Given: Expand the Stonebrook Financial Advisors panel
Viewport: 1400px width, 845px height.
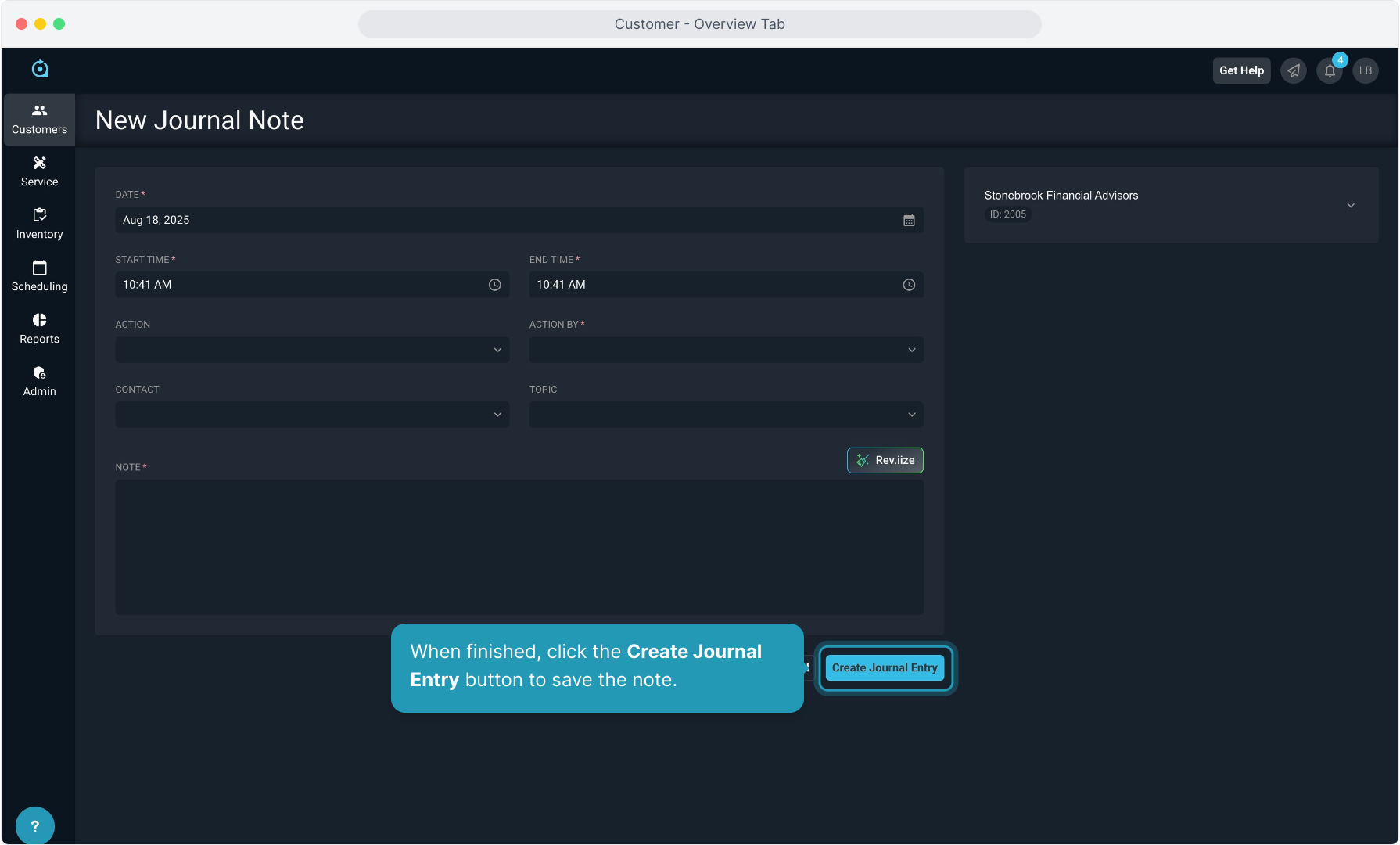Looking at the screenshot, I should pyautogui.click(x=1351, y=206).
